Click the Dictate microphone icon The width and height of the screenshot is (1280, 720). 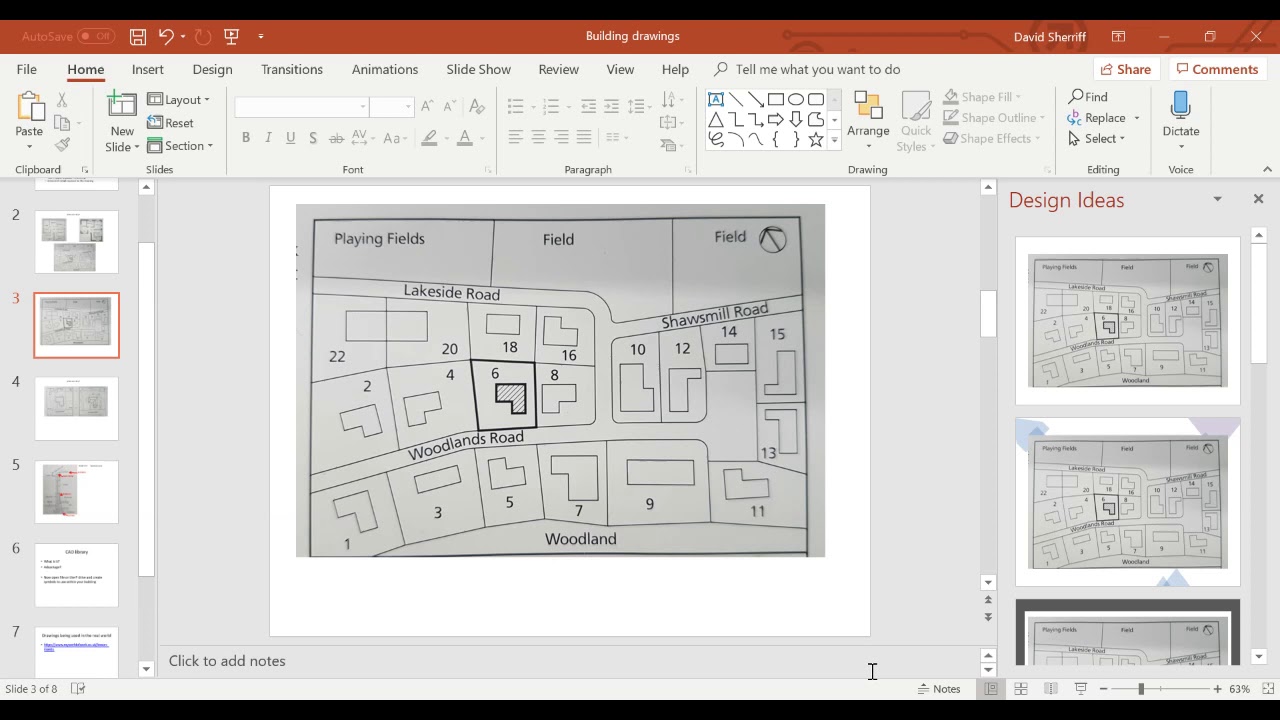tap(1180, 107)
